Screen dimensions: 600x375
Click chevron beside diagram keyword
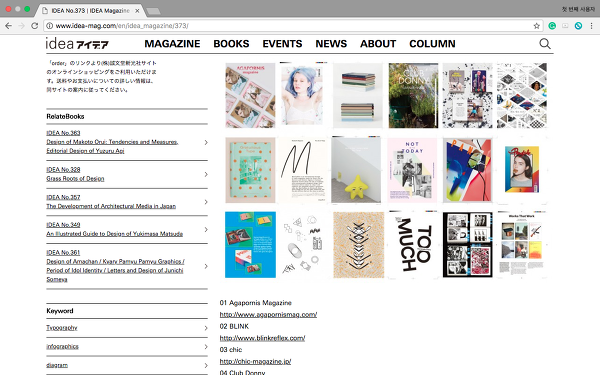[x=206, y=365]
